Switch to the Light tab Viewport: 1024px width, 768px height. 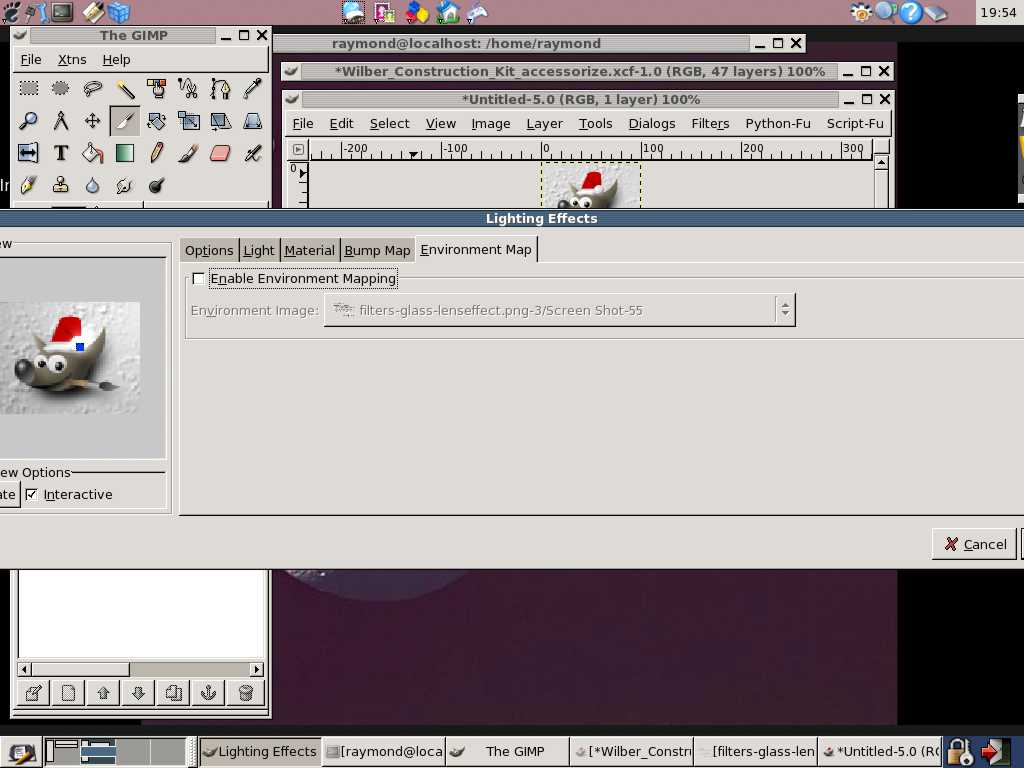pyautogui.click(x=259, y=250)
